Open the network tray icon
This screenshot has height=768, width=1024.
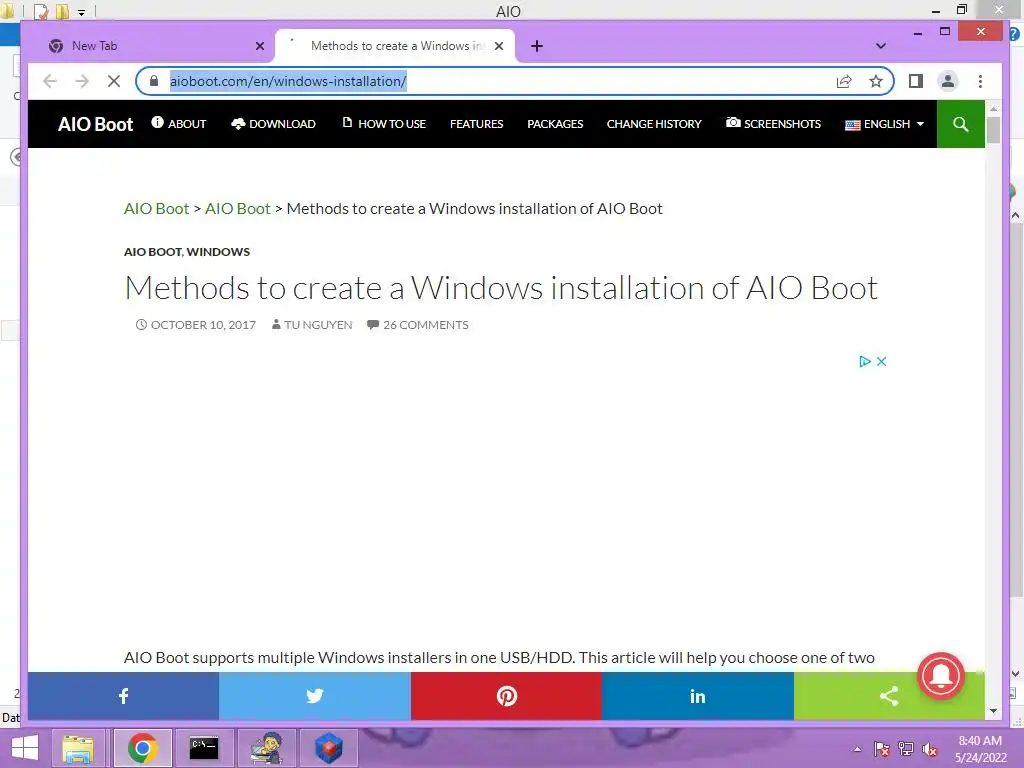pos(906,749)
